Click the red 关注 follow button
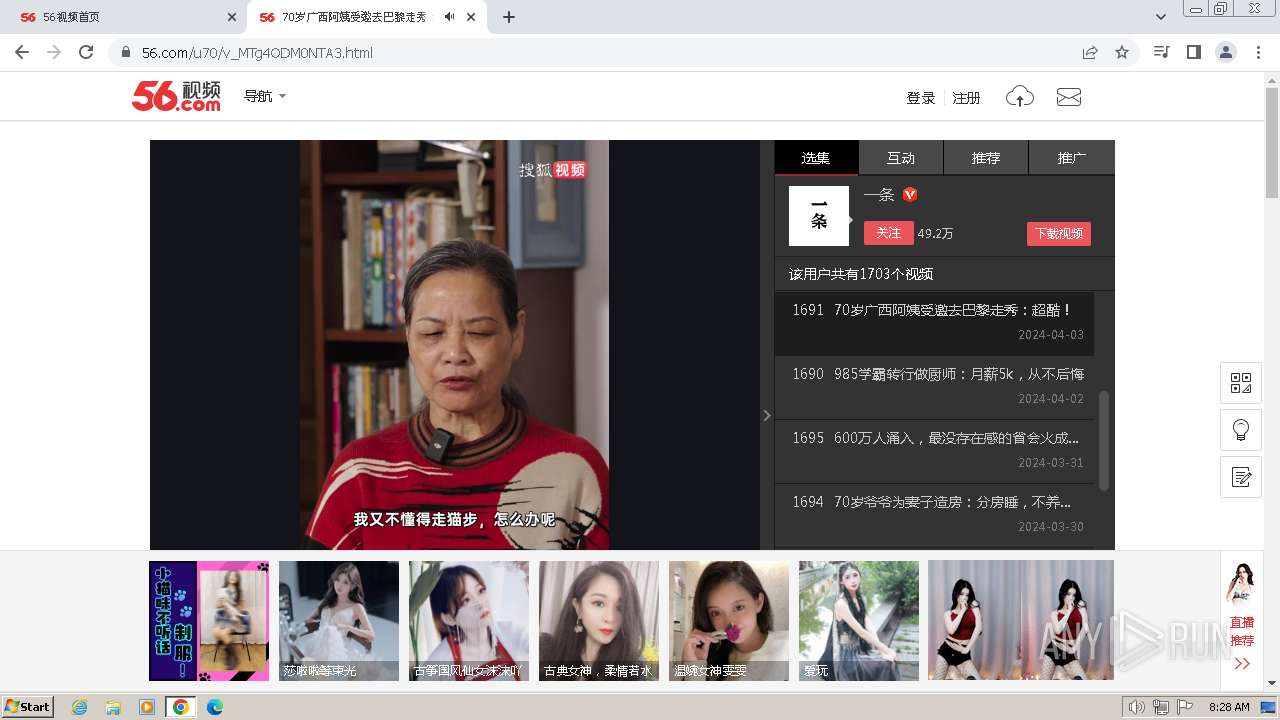The image size is (1280, 720). [x=889, y=233]
